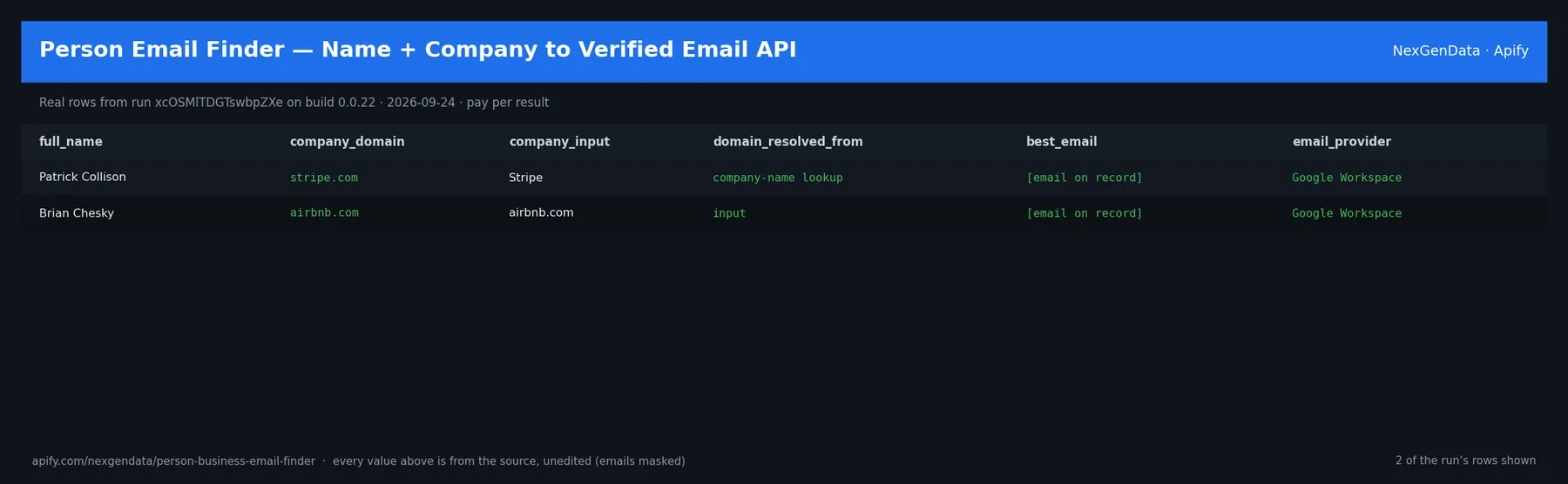Select the company_input column header
The image size is (1568, 484).
(559, 142)
